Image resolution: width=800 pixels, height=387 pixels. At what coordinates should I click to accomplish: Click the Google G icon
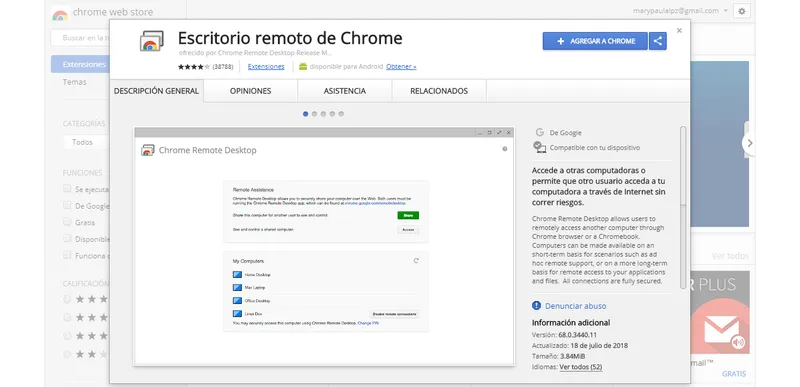click(539, 133)
